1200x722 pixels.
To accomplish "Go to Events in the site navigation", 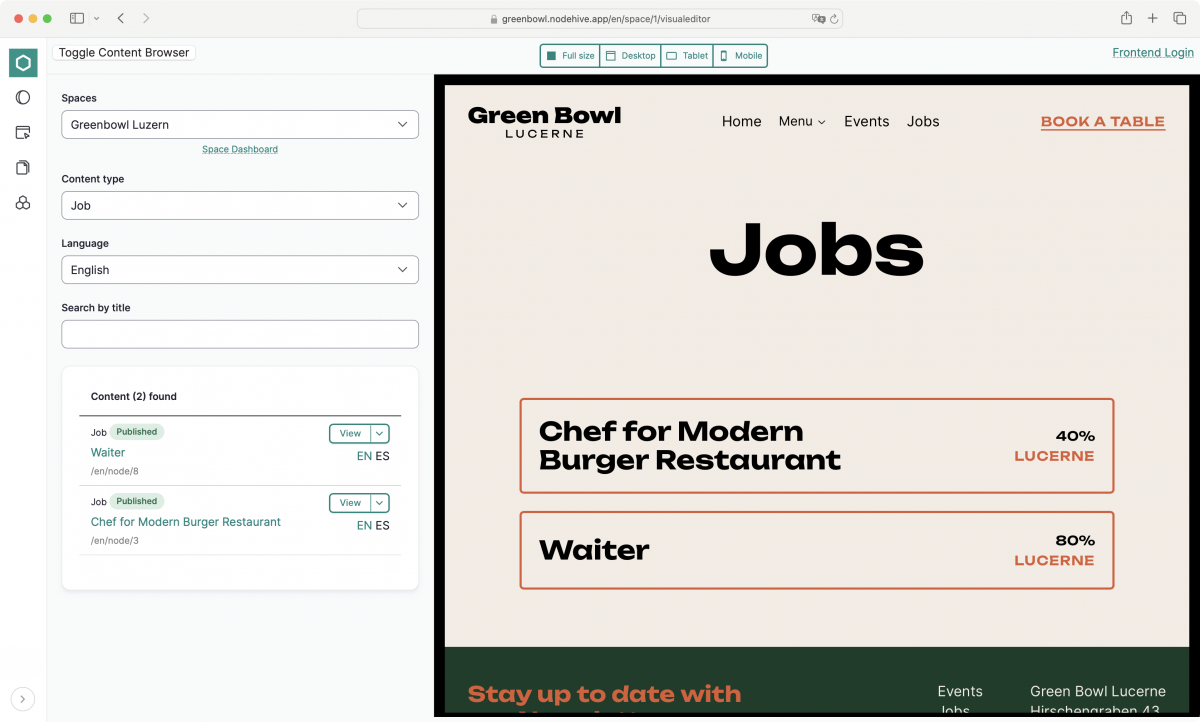I will pos(866,122).
